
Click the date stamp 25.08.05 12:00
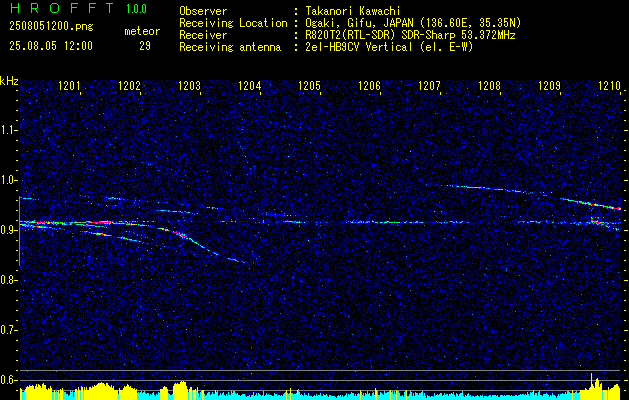[x=51, y=46]
